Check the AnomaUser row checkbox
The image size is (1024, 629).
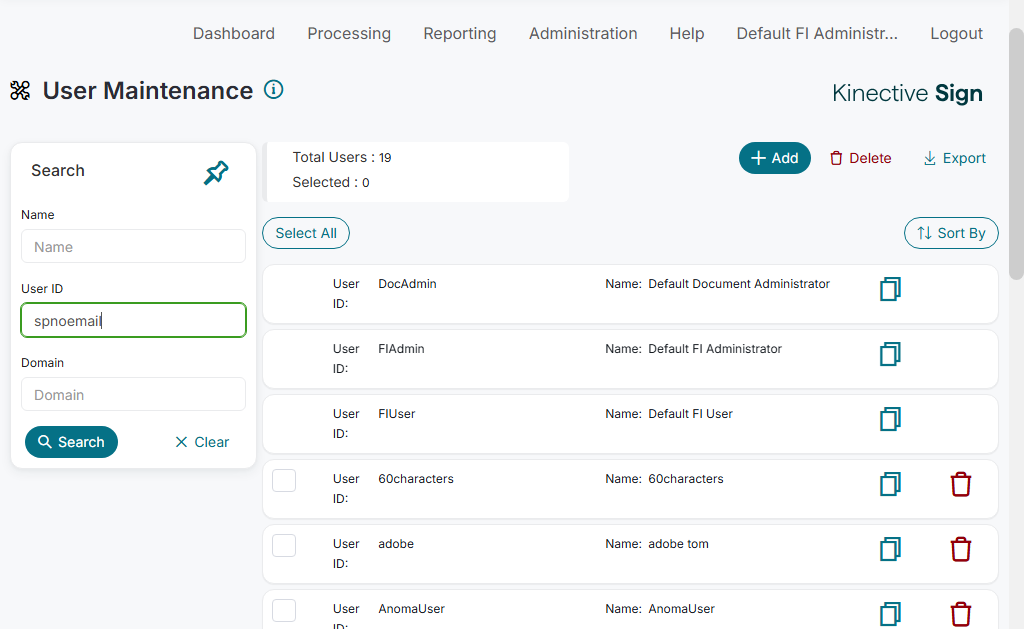pyautogui.click(x=284, y=610)
